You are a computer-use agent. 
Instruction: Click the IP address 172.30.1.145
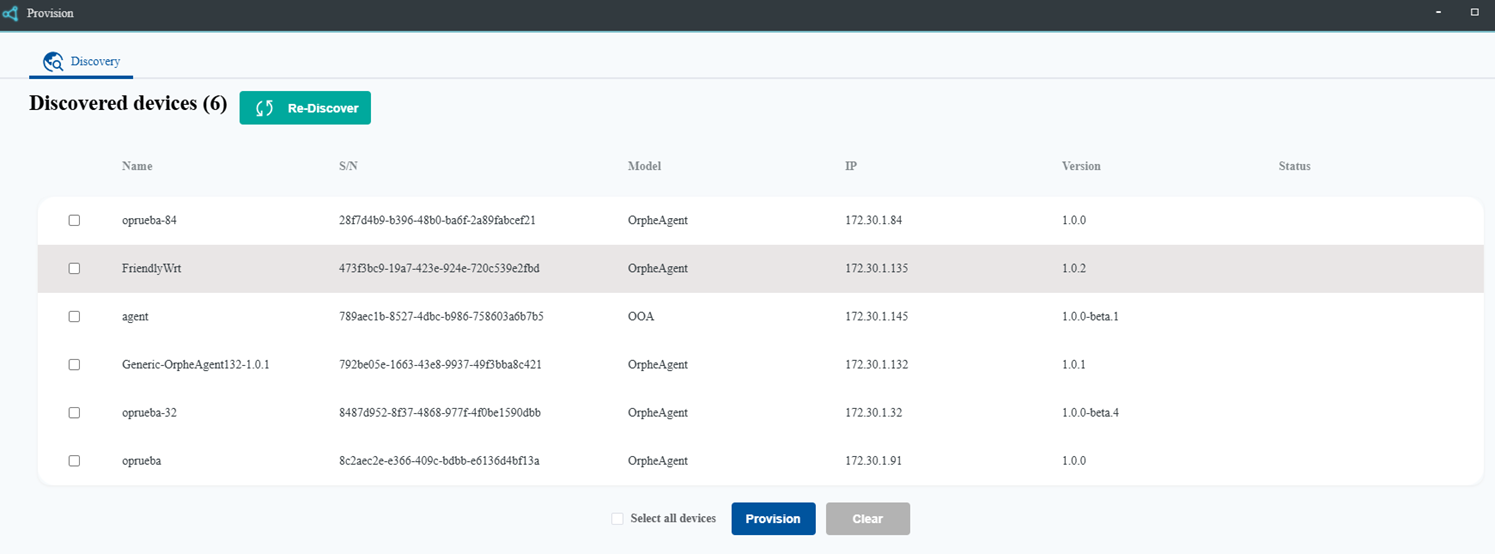[x=876, y=316]
